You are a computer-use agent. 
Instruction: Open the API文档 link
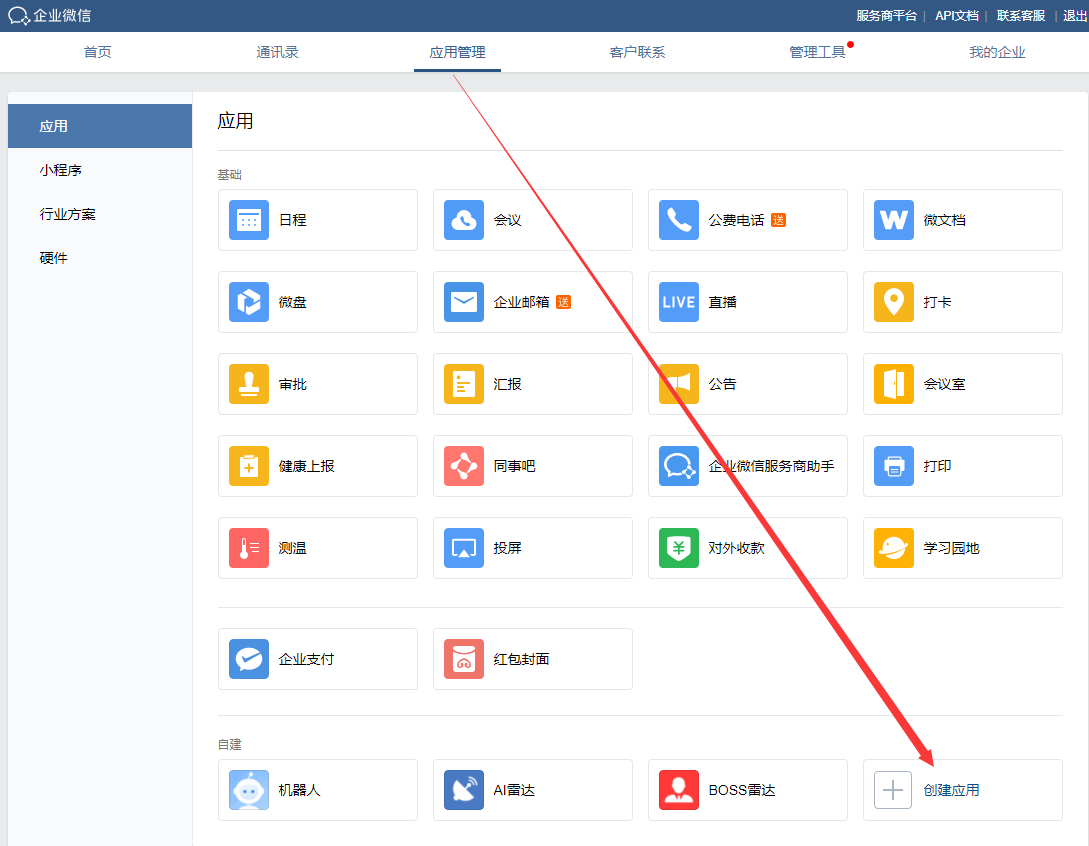tap(956, 15)
